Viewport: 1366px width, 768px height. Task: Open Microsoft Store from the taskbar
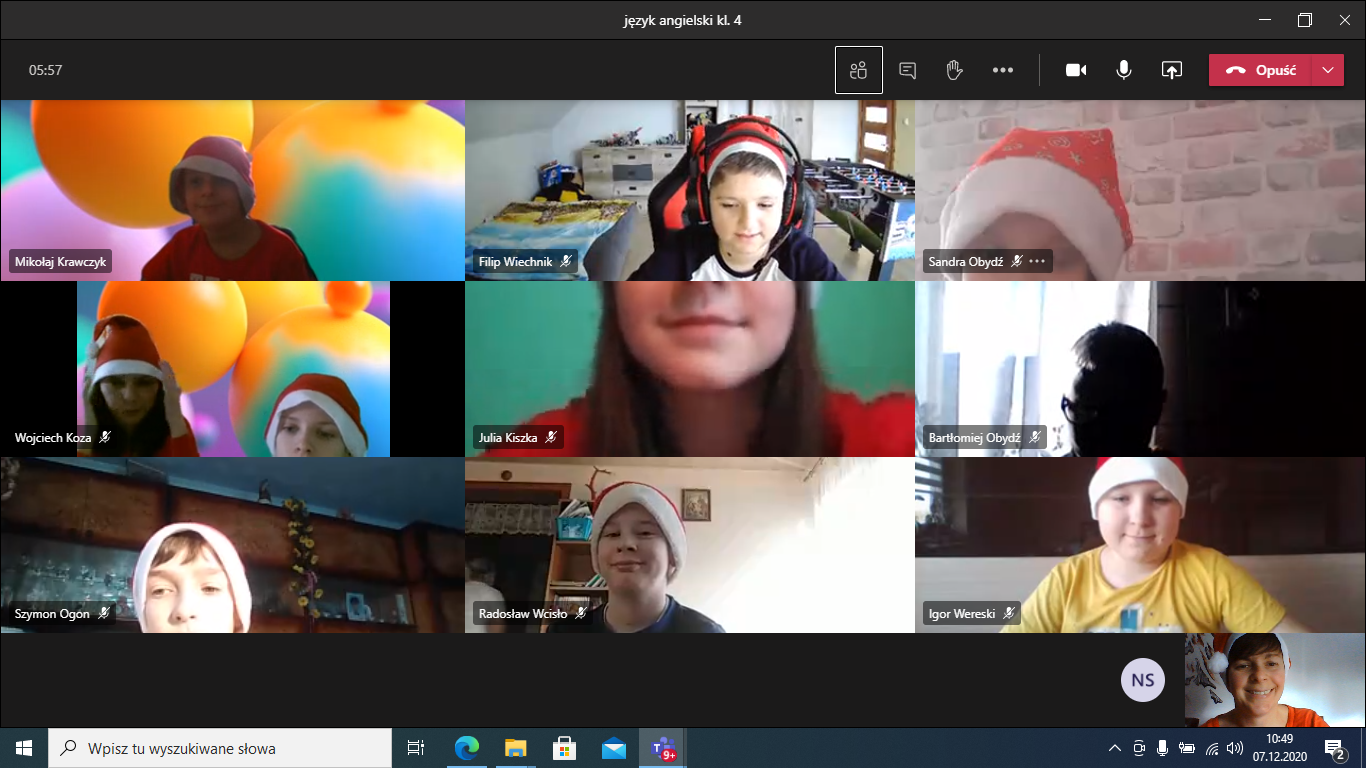564,748
